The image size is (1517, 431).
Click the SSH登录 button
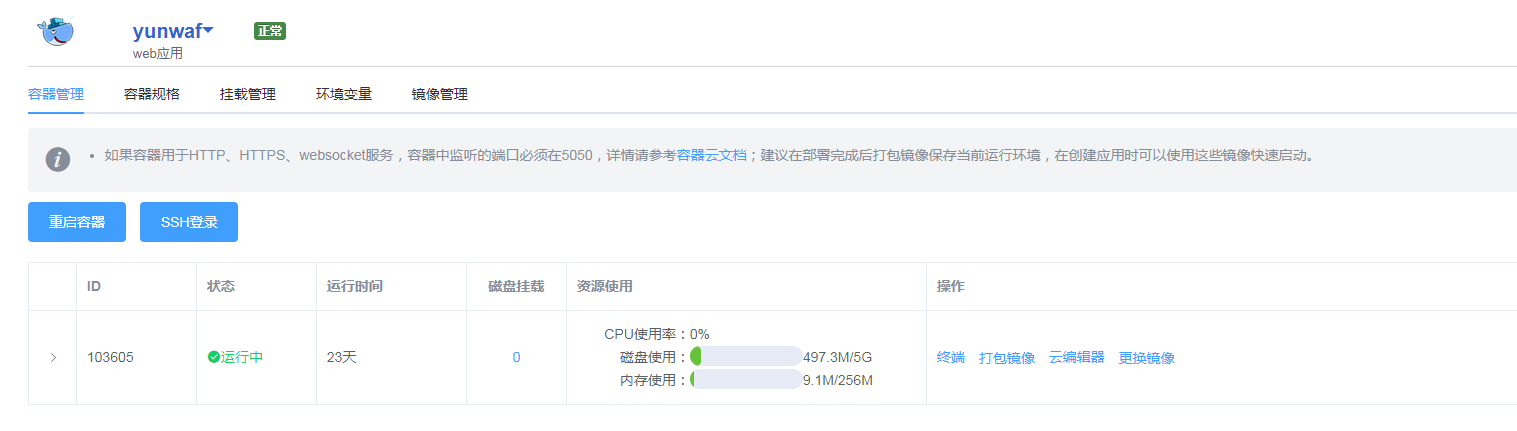[x=189, y=222]
